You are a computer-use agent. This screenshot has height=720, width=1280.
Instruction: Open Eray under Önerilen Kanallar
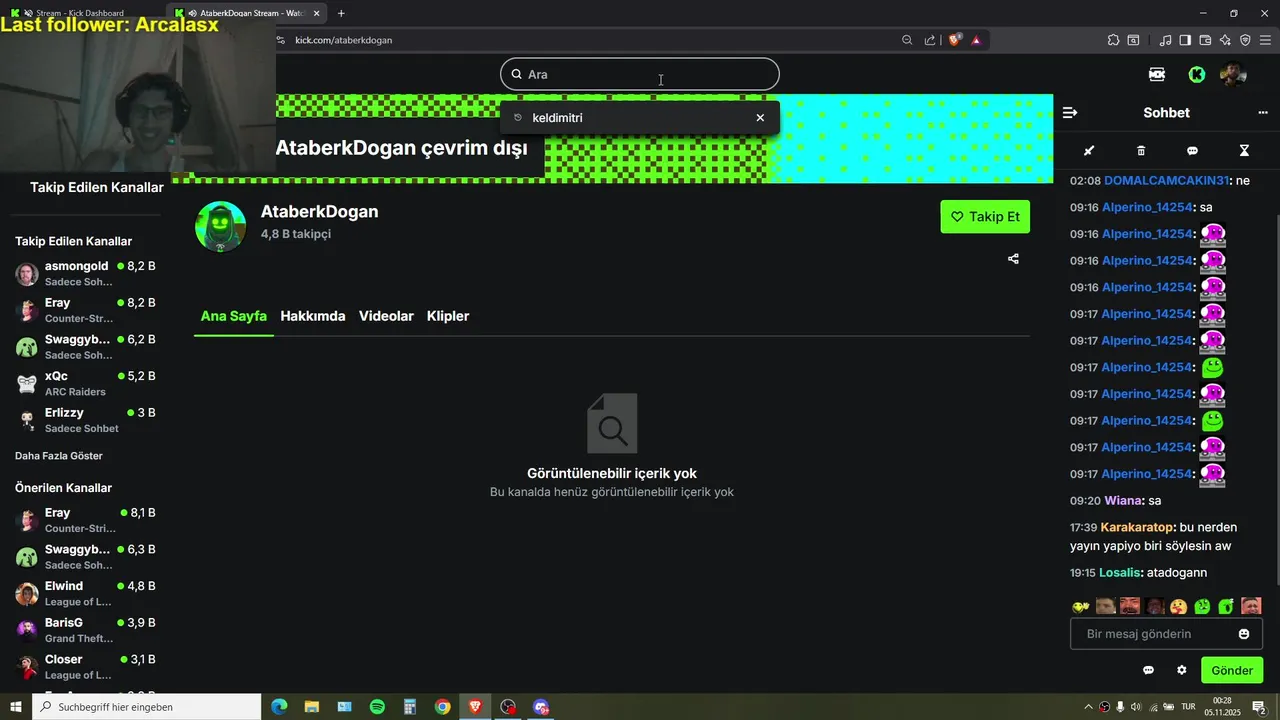pyautogui.click(x=86, y=520)
